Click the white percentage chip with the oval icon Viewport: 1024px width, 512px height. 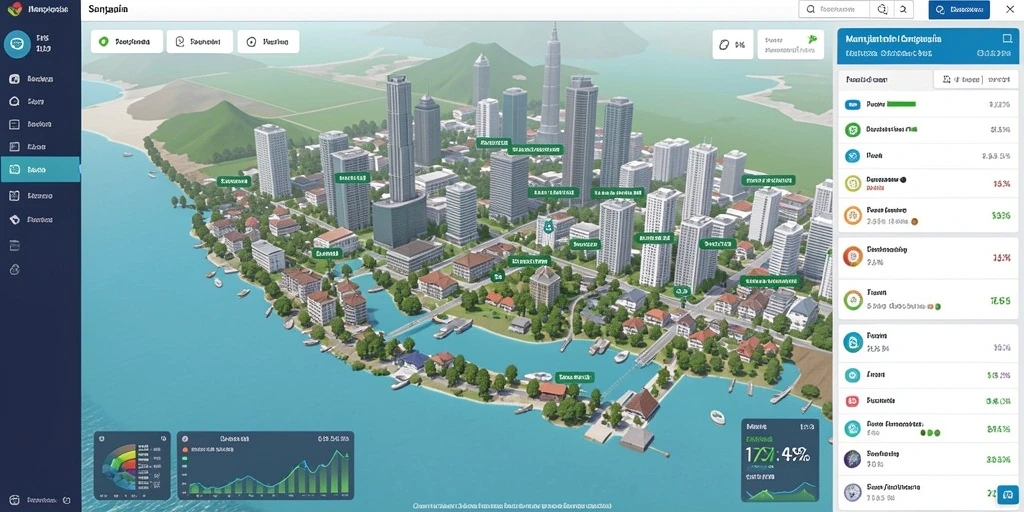pyautogui.click(x=732, y=44)
